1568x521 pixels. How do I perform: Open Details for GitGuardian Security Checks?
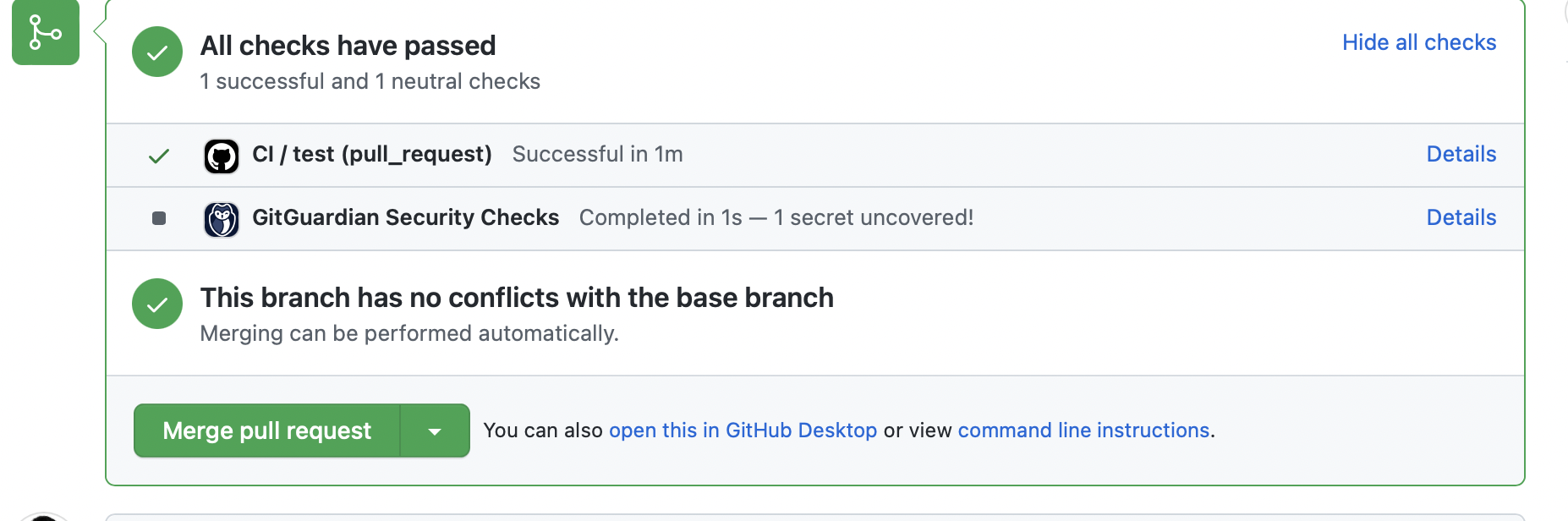[x=1461, y=217]
